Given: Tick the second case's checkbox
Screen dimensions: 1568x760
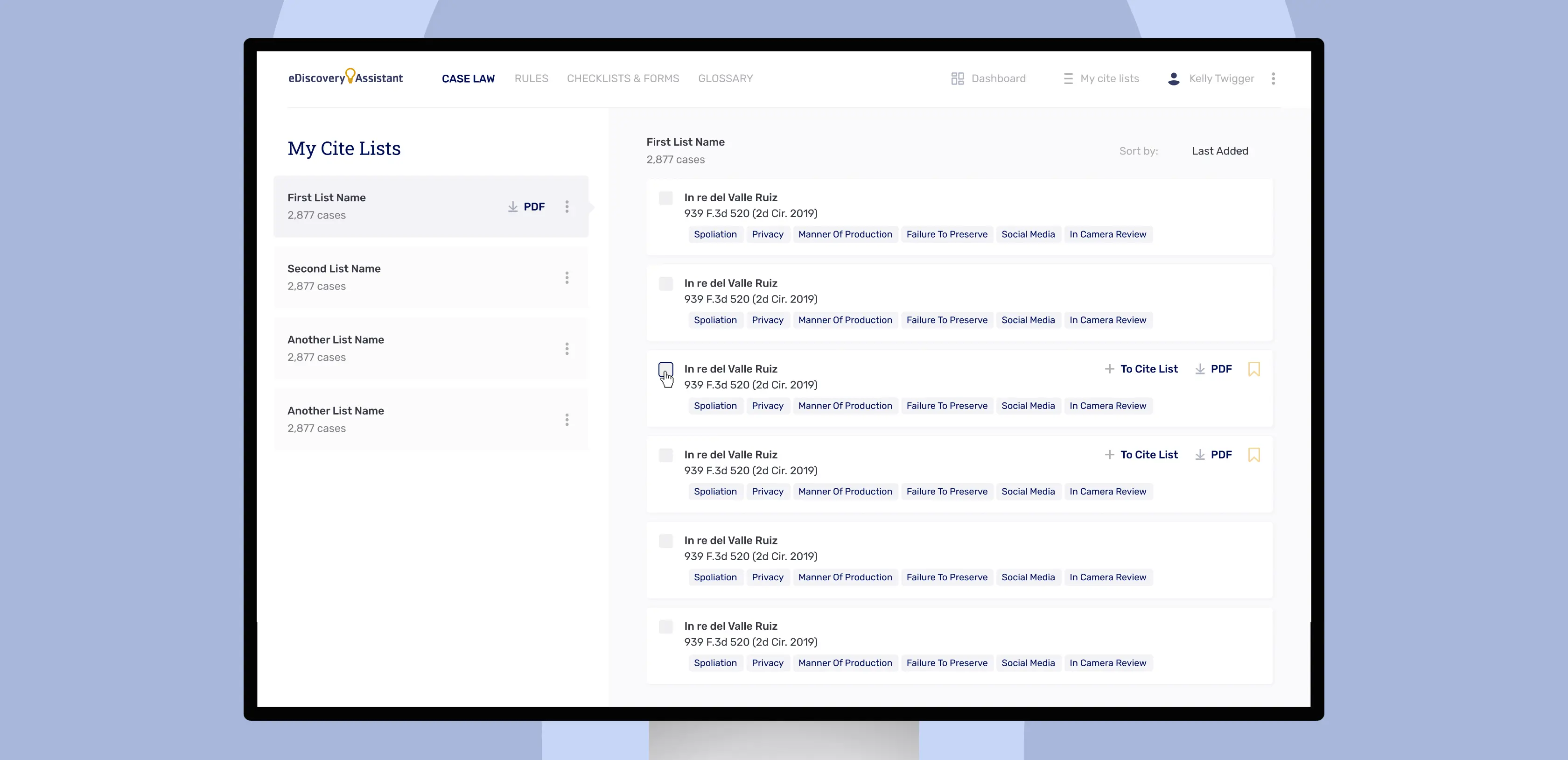Looking at the screenshot, I should [665, 284].
